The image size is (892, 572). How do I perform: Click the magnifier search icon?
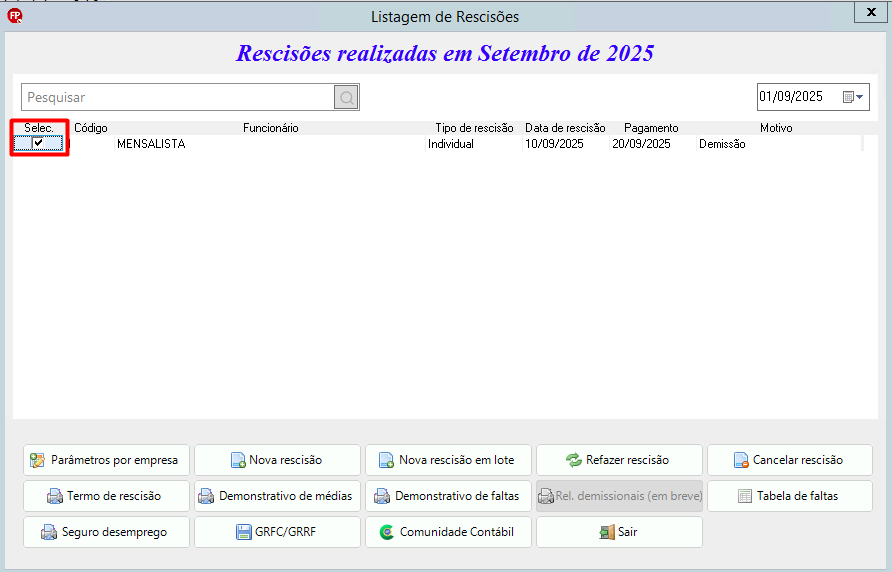coord(346,97)
